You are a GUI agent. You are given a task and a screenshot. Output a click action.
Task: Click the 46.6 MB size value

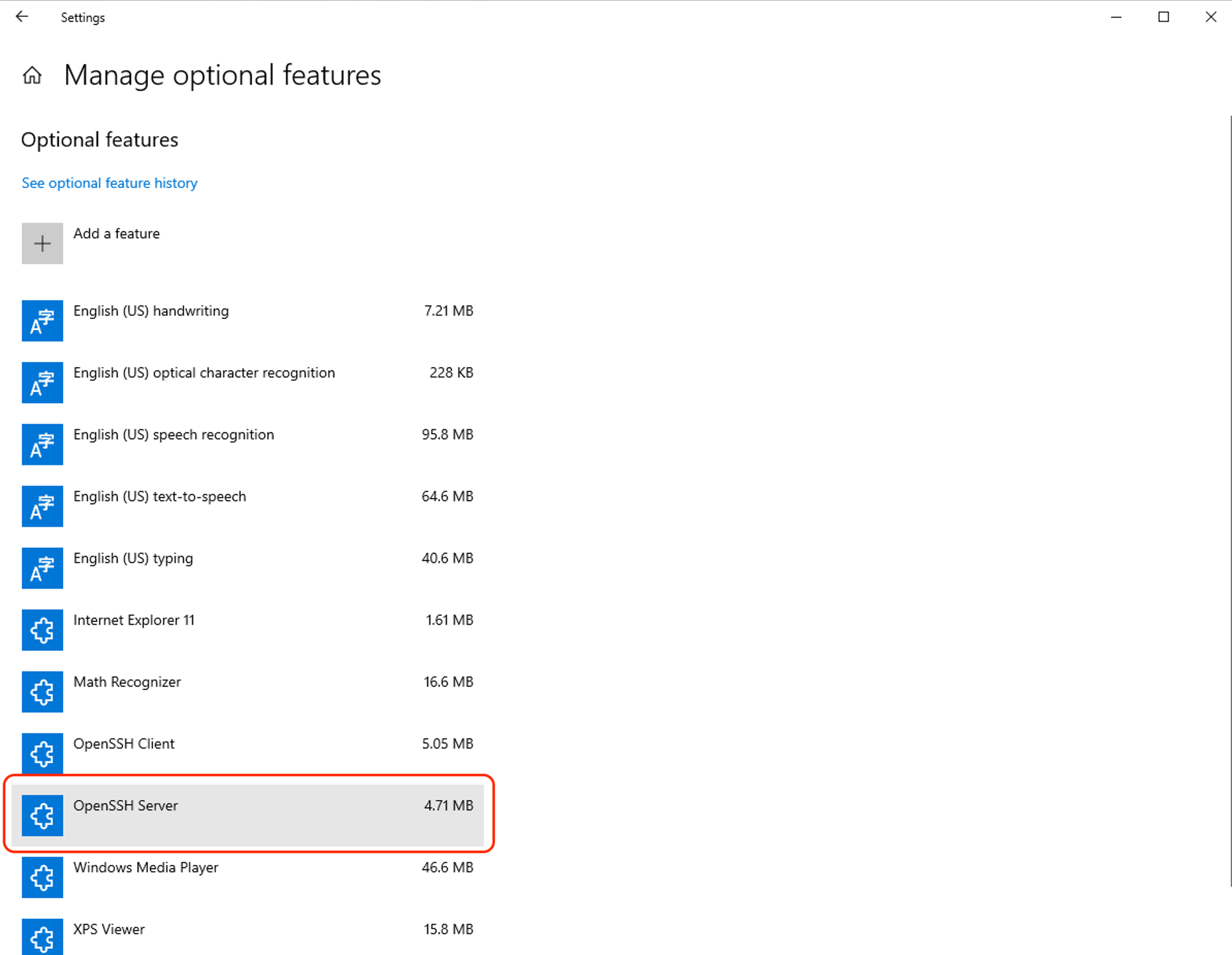(x=447, y=867)
